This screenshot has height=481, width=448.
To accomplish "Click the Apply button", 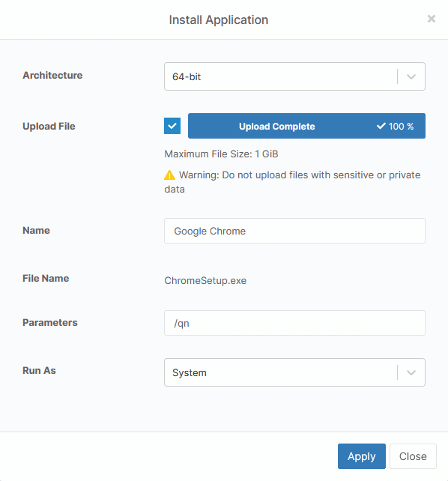I will coord(362,456).
